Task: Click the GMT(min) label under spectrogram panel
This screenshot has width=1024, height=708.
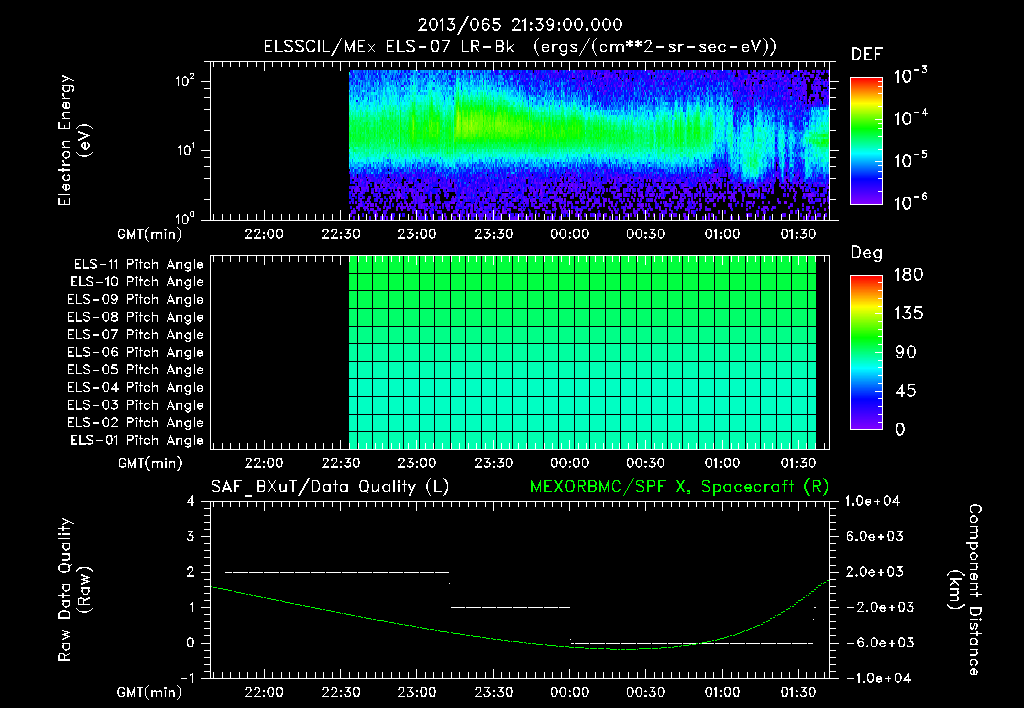Action: coord(150,234)
